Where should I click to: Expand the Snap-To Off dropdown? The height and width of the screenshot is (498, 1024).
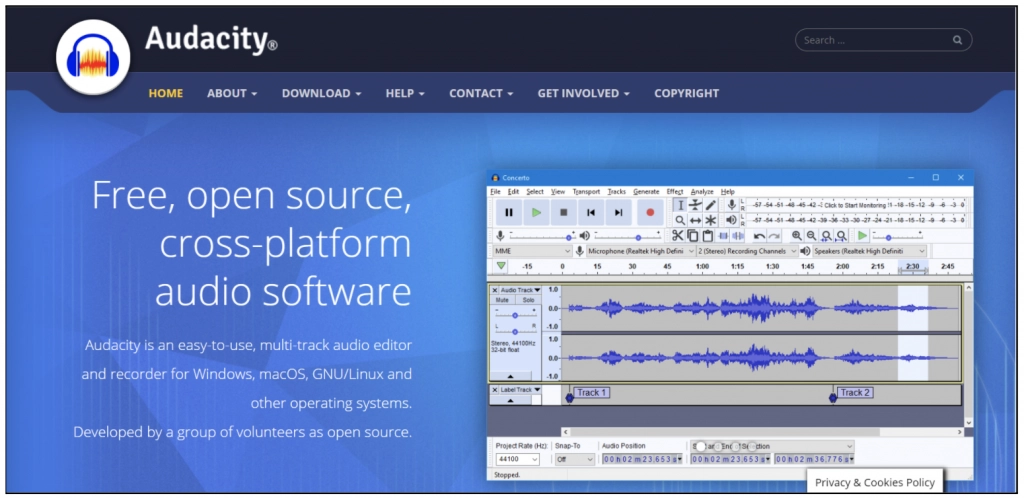pos(574,459)
